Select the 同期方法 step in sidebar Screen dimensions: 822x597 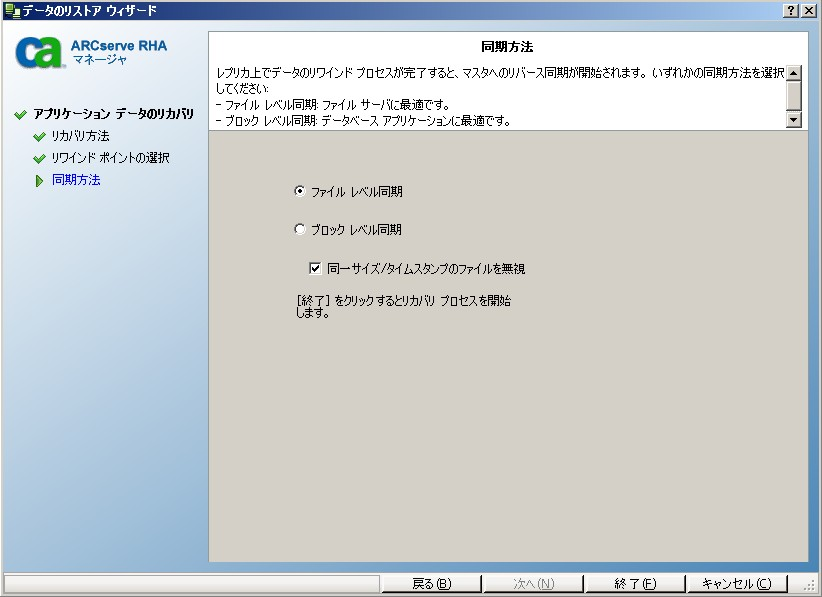[x=76, y=180]
